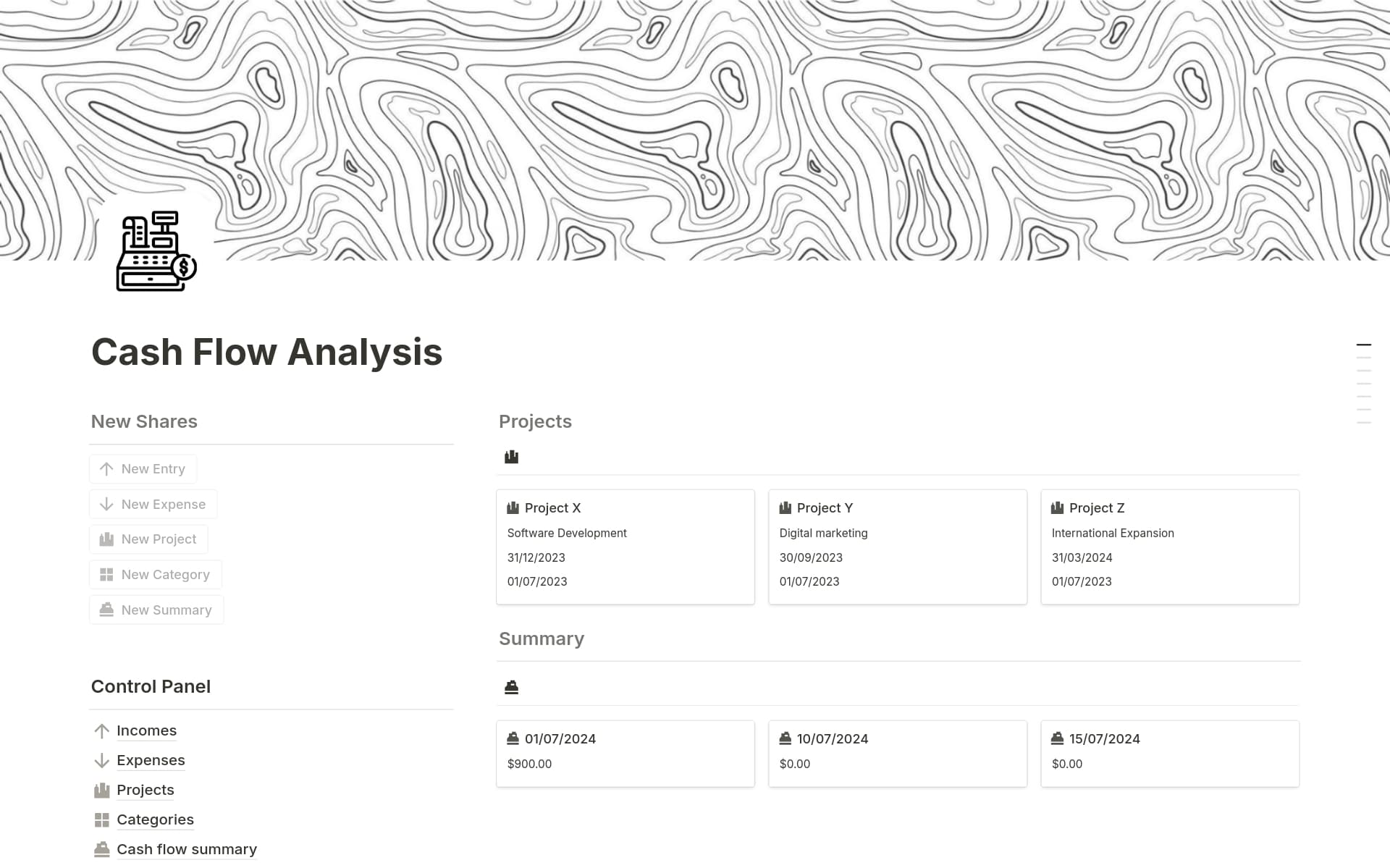
Task: Open the Project Y card
Action: pos(898,547)
